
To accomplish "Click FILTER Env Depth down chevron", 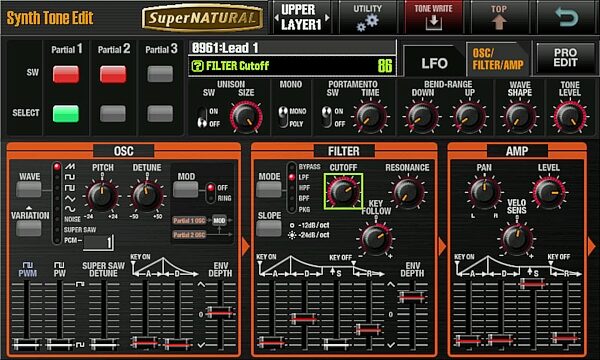I will pyautogui.click(x=390, y=345).
